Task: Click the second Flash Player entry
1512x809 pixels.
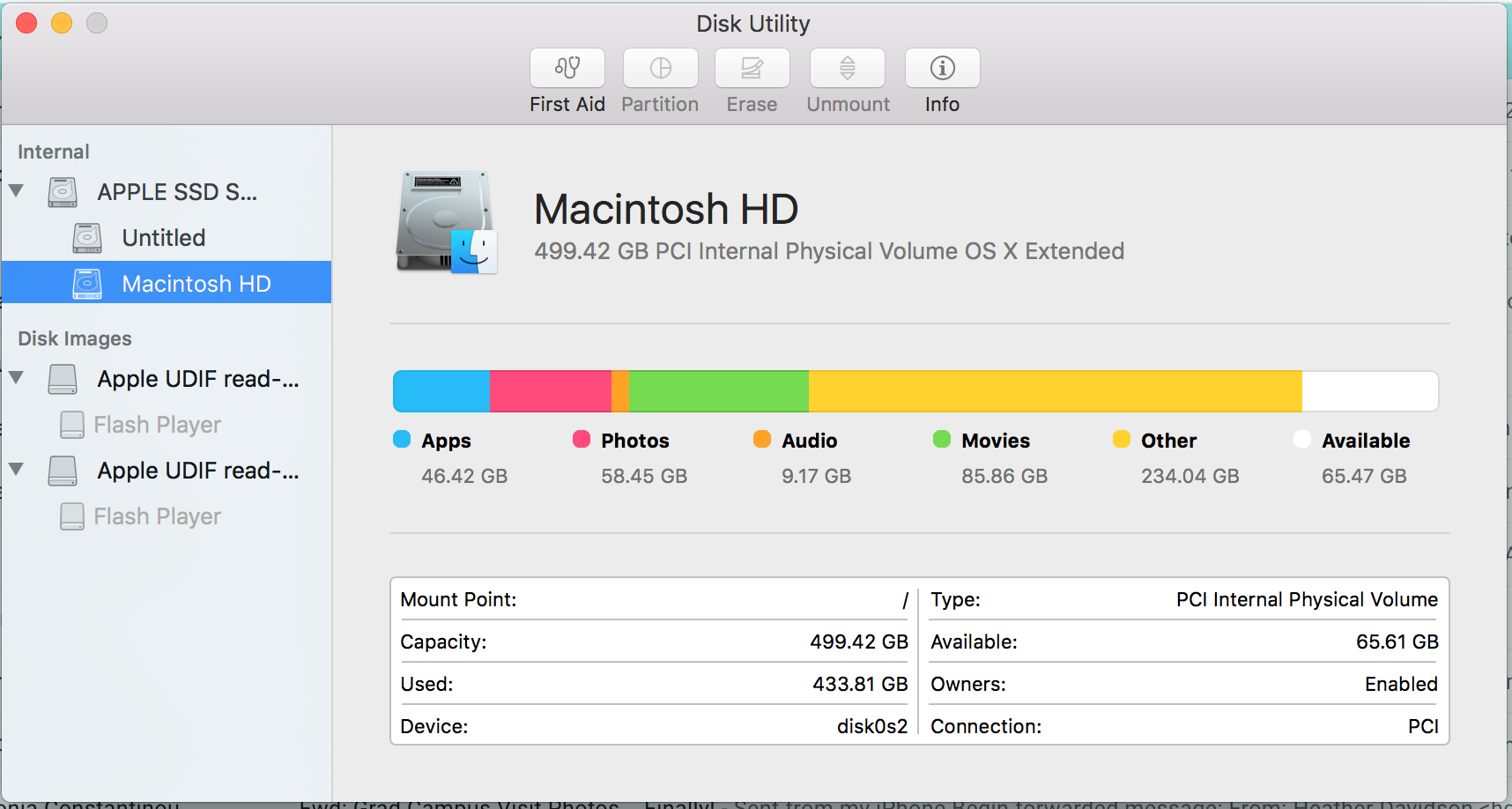Action: pyautogui.click(x=157, y=516)
